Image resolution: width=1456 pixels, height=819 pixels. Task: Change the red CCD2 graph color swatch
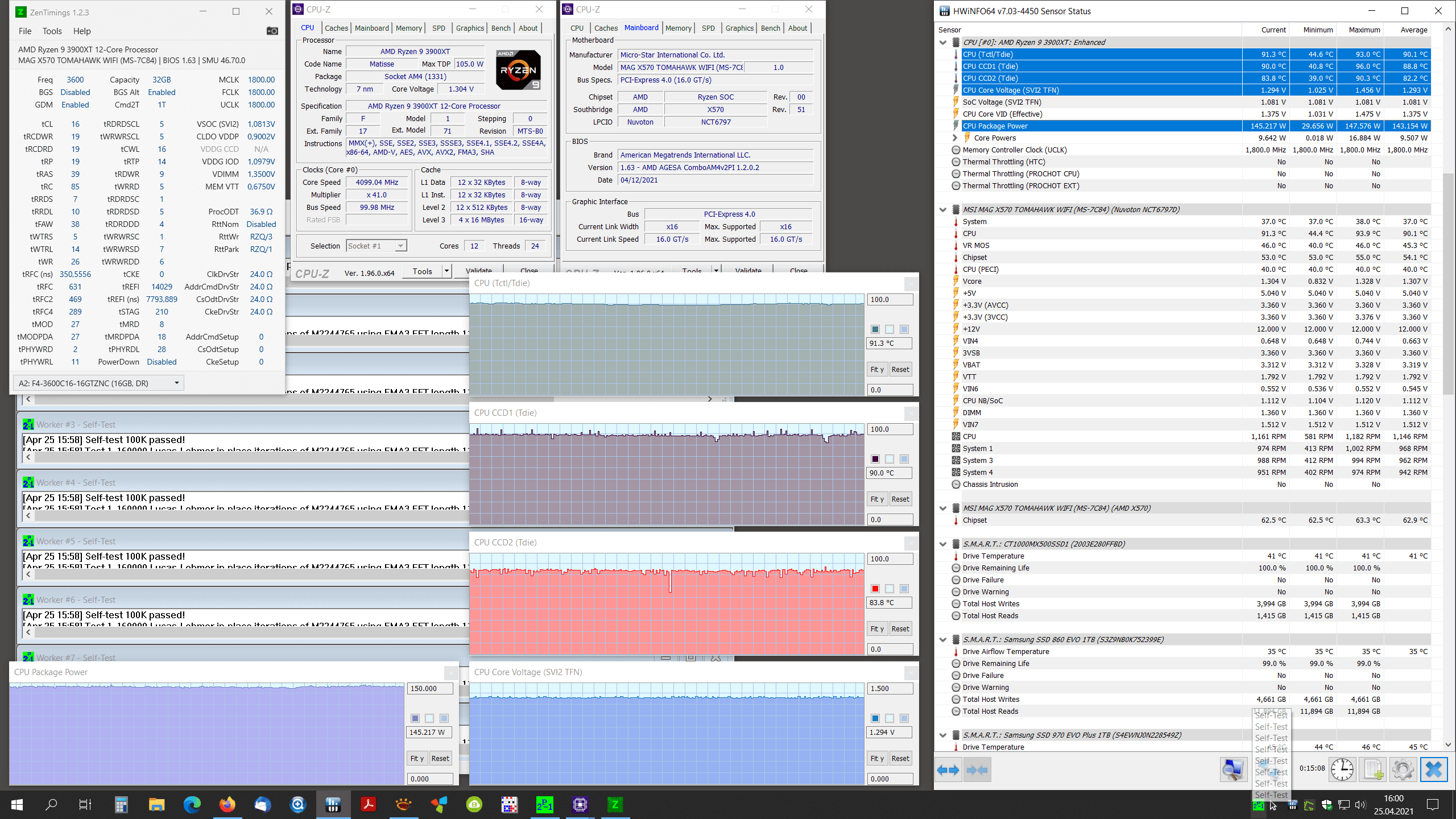875,589
